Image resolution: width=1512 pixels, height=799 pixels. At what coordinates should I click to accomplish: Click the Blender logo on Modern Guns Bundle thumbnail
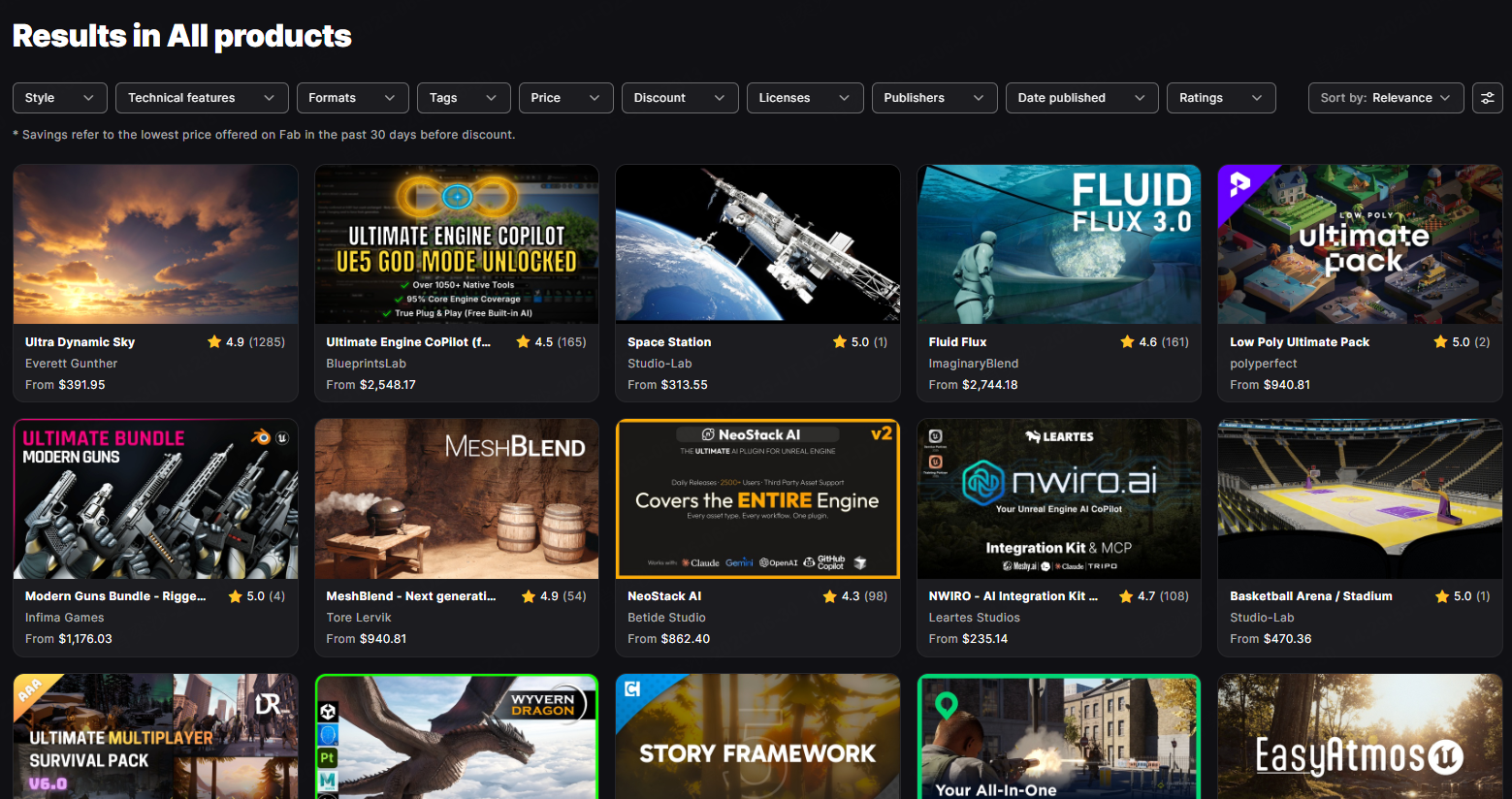[260, 437]
